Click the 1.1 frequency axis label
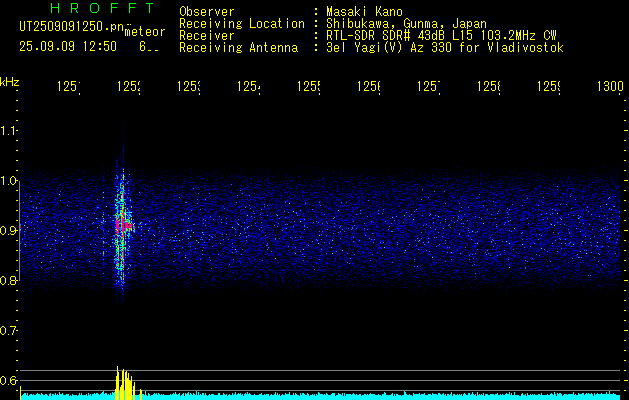This screenshot has width=629, height=400. tap(9, 130)
